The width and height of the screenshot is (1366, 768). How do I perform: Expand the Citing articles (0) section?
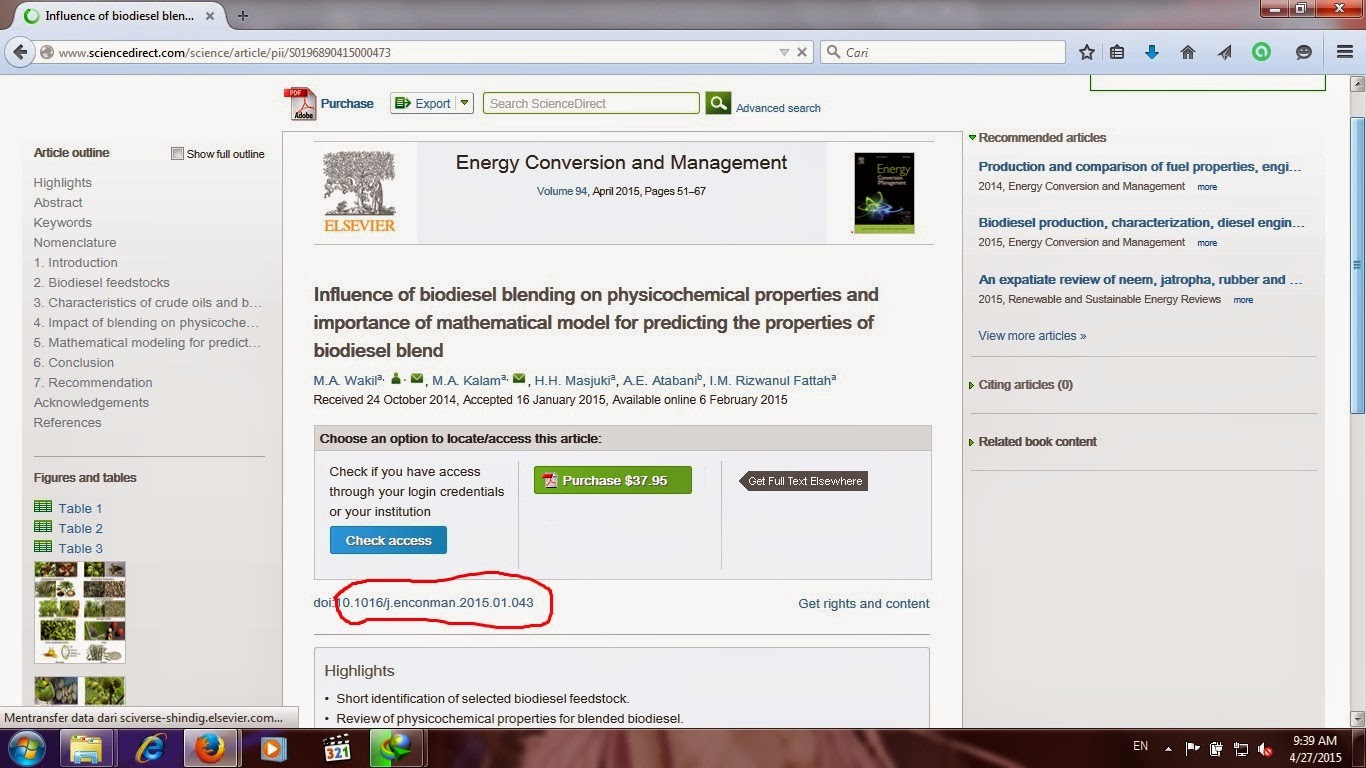point(972,385)
